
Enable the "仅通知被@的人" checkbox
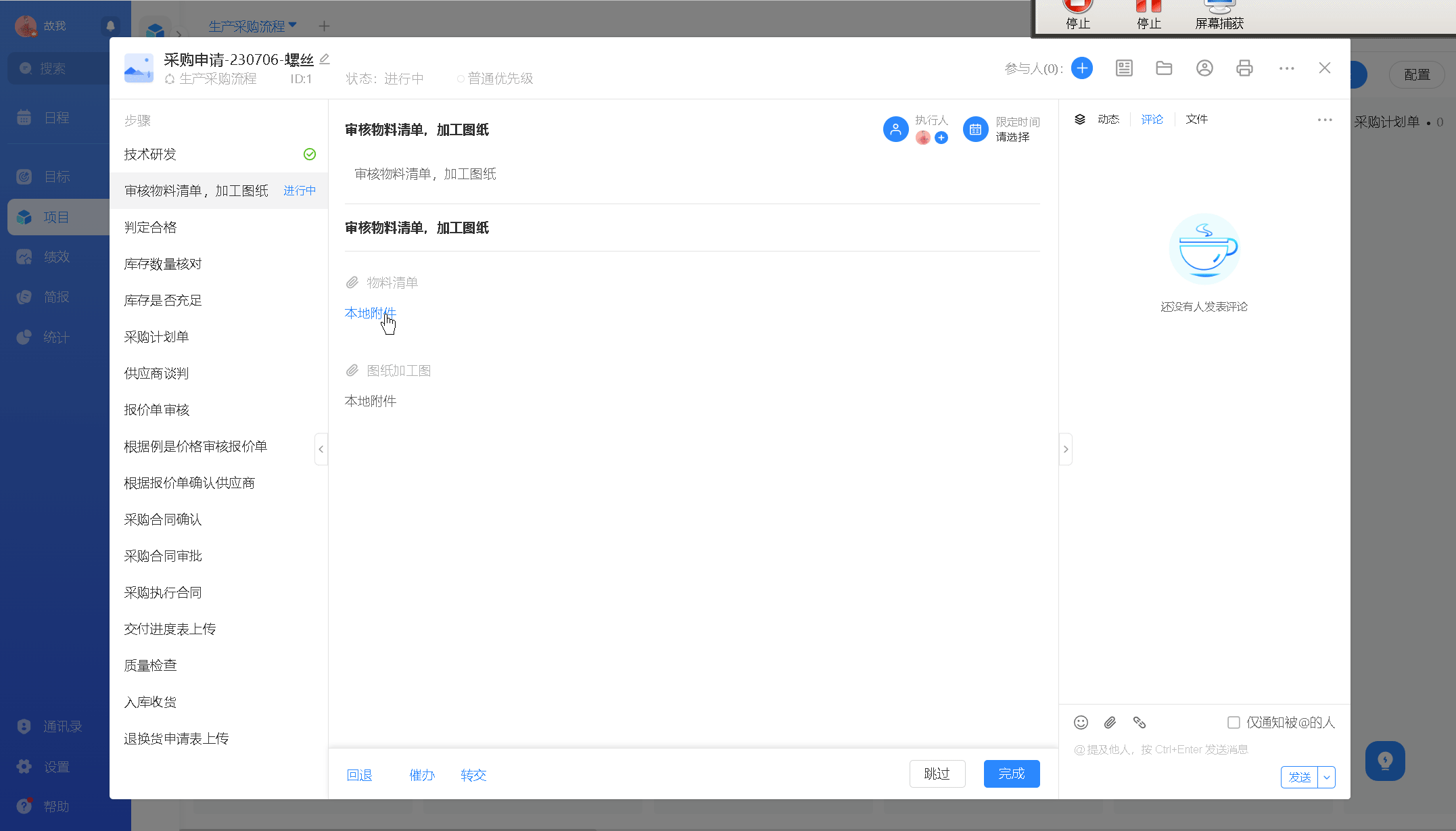(x=1234, y=722)
